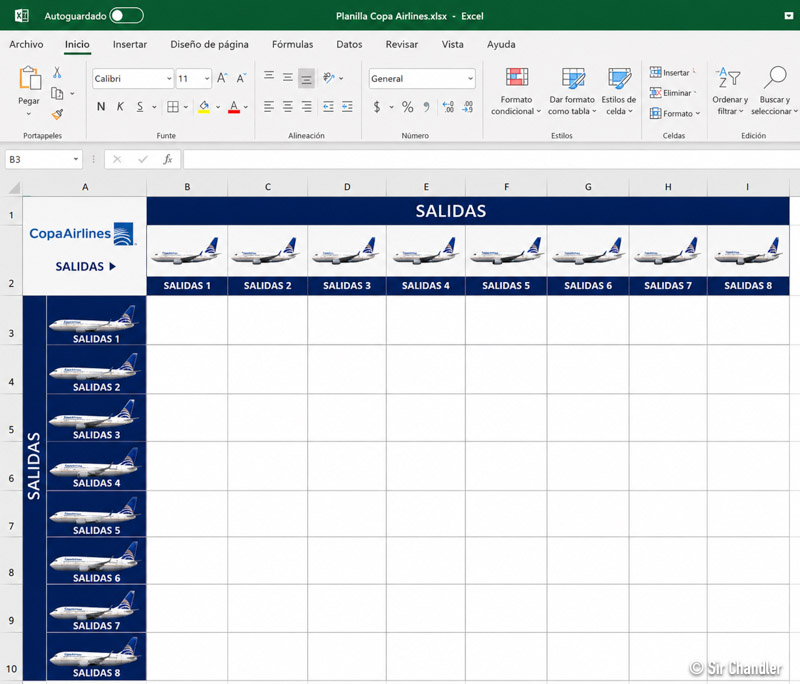Open the Datos ribbon tab

349,44
